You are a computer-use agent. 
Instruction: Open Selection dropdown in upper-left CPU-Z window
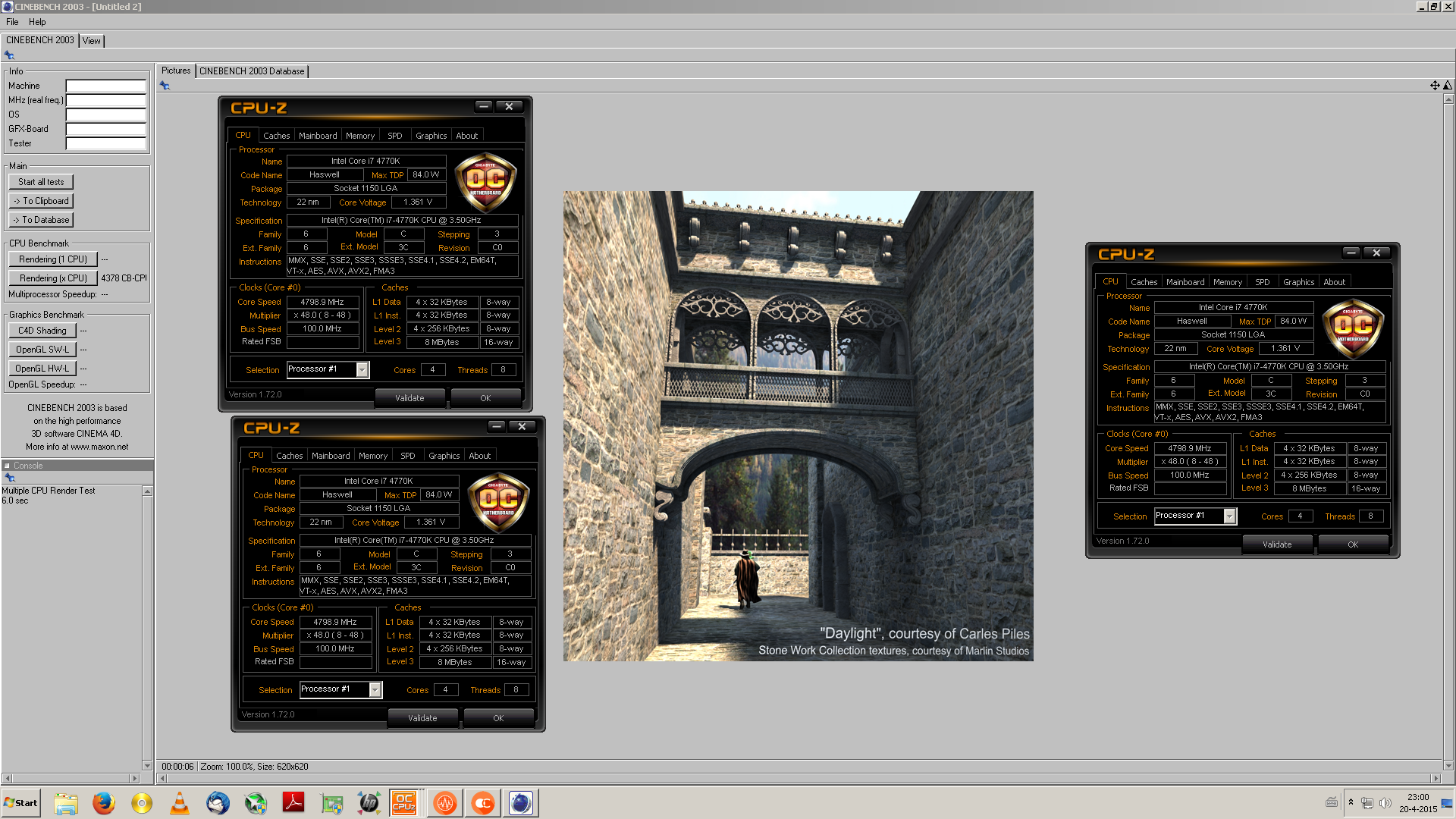(362, 369)
